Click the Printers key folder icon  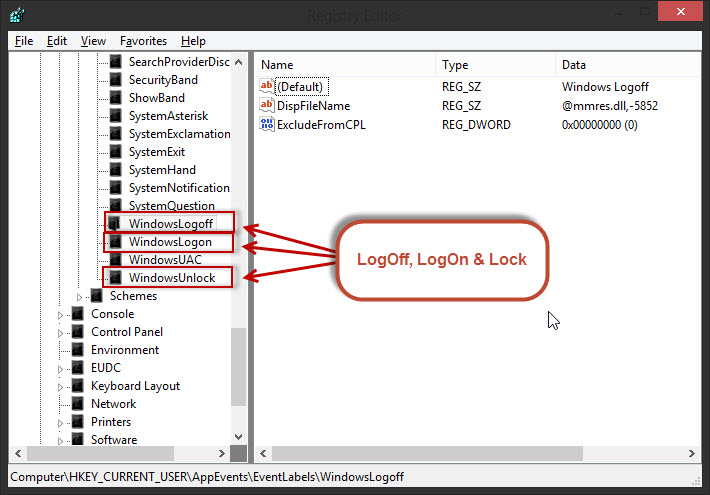(x=78, y=422)
